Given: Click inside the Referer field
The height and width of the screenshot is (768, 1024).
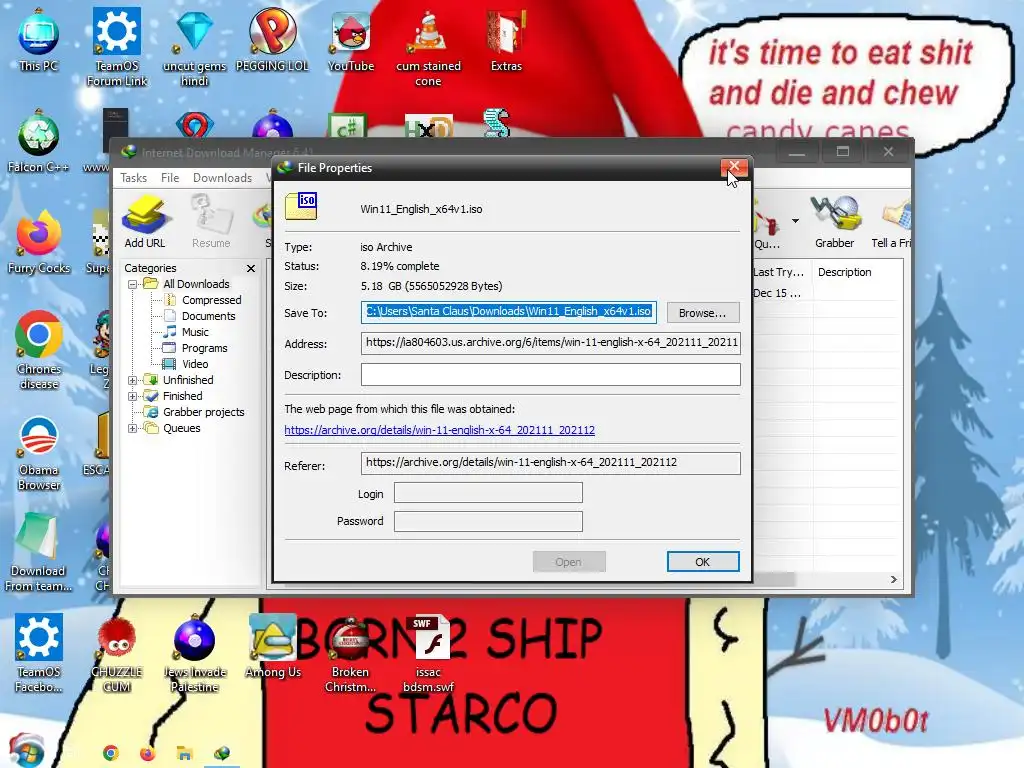Looking at the screenshot, I should (551, 463).
